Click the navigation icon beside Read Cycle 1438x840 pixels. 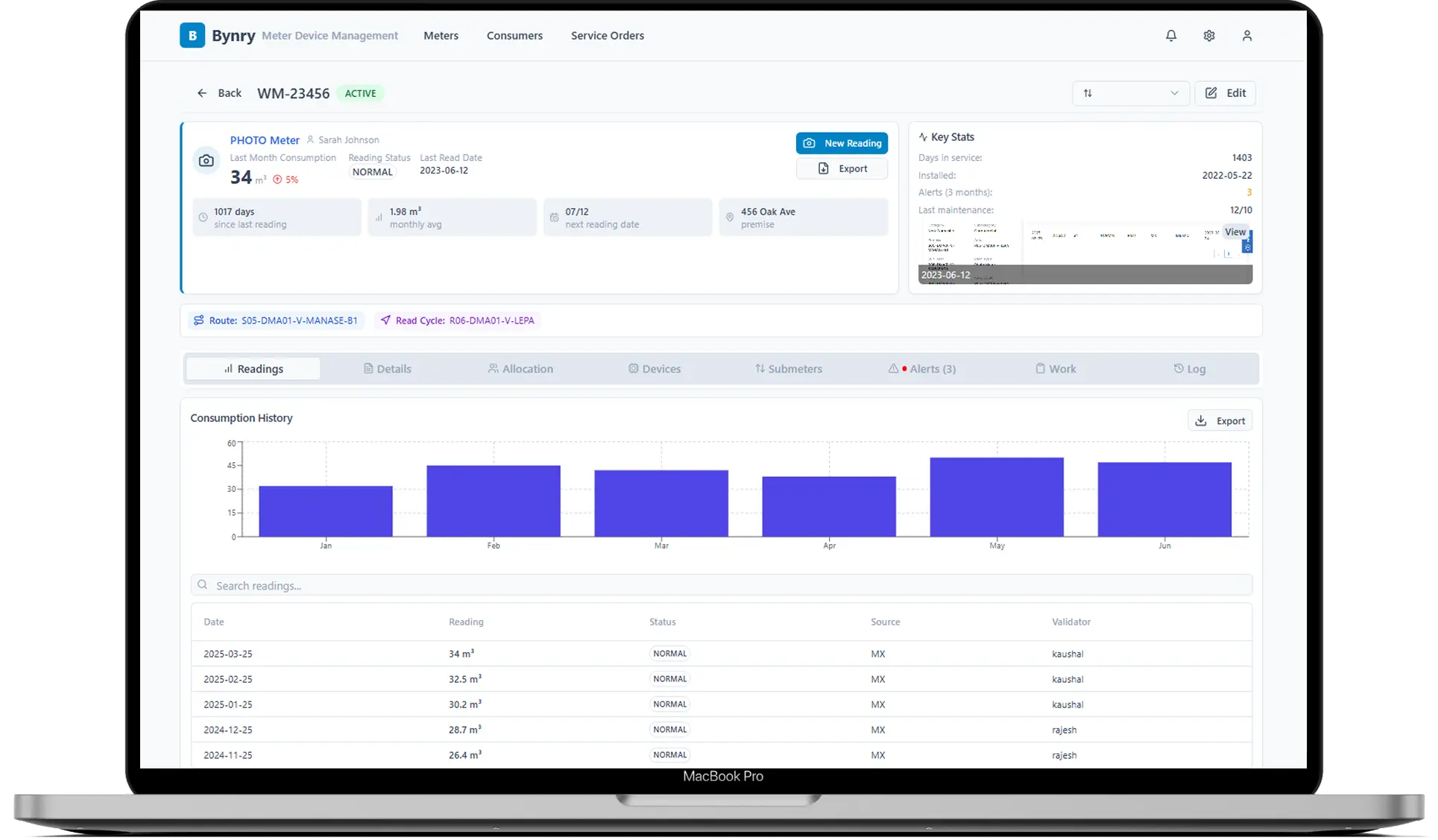385,320
